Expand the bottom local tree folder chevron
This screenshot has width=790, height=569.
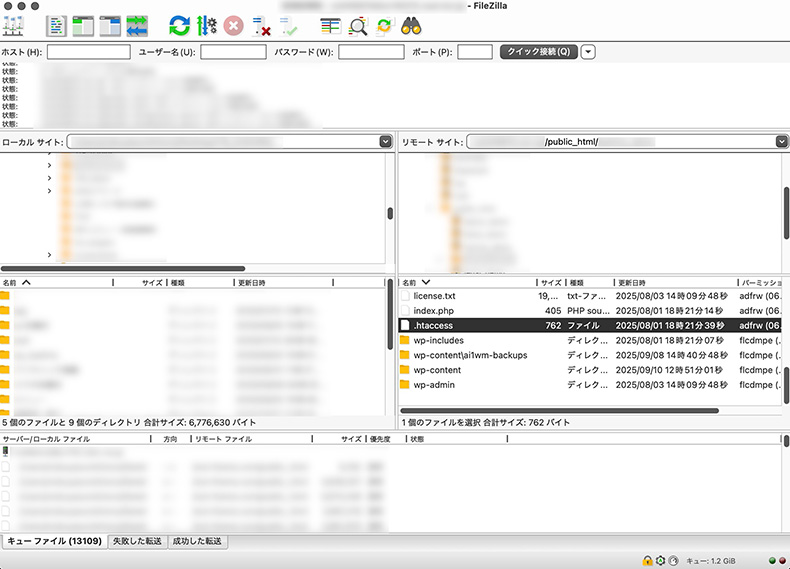point(49,255)
